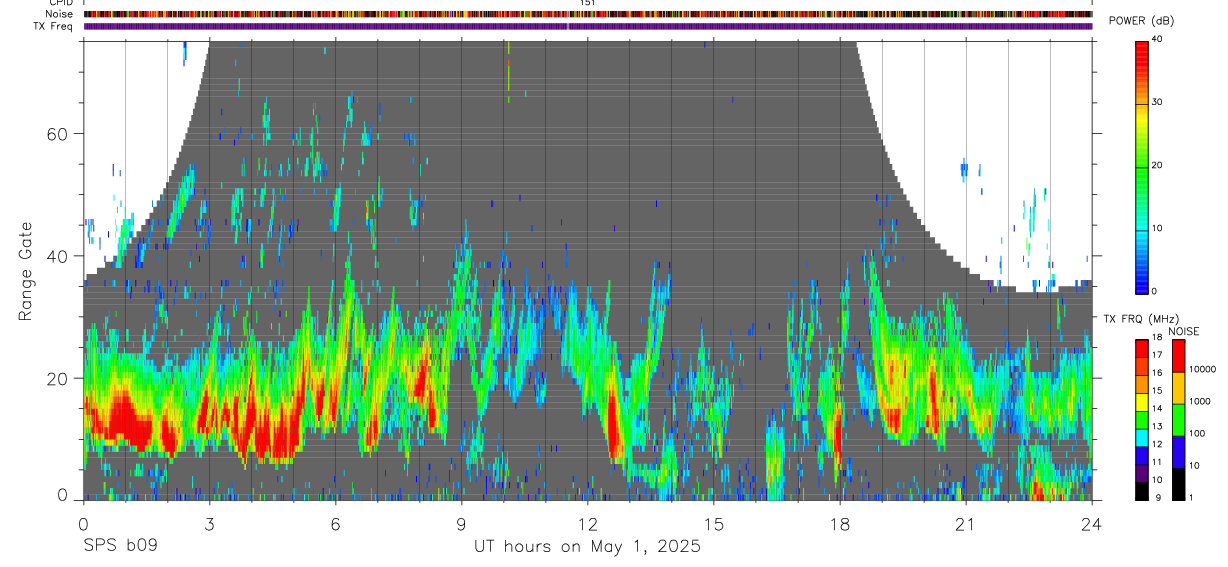Select the black 9 MHz TX FRQ swatch
Image resolution: width=1228 pixels, height=567 pixels.
(x=1142, y=491)
